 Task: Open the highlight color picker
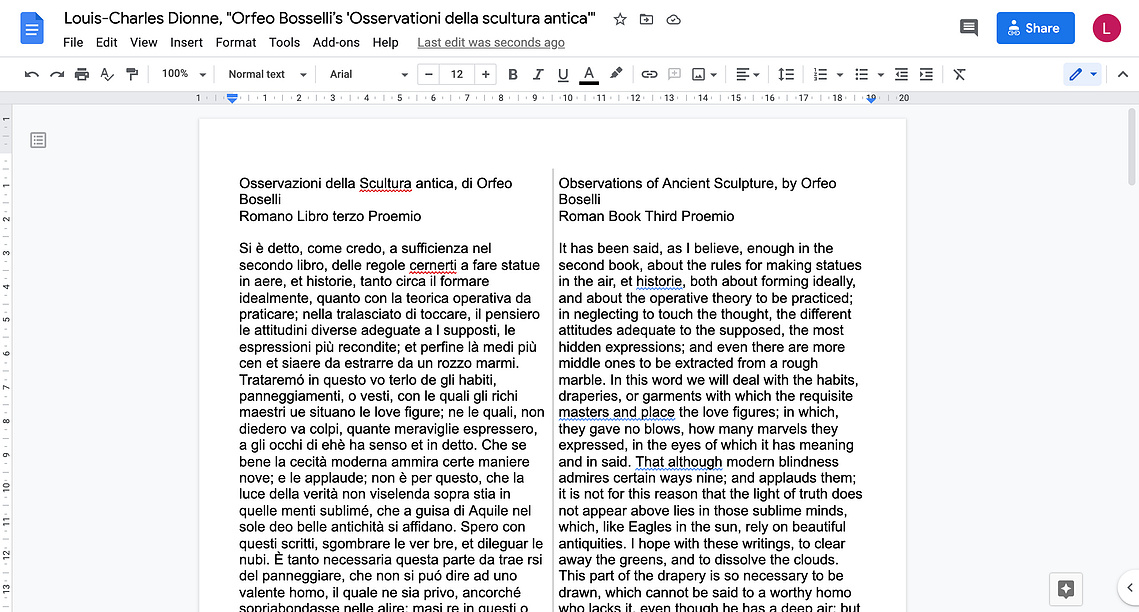click(616, 74)
